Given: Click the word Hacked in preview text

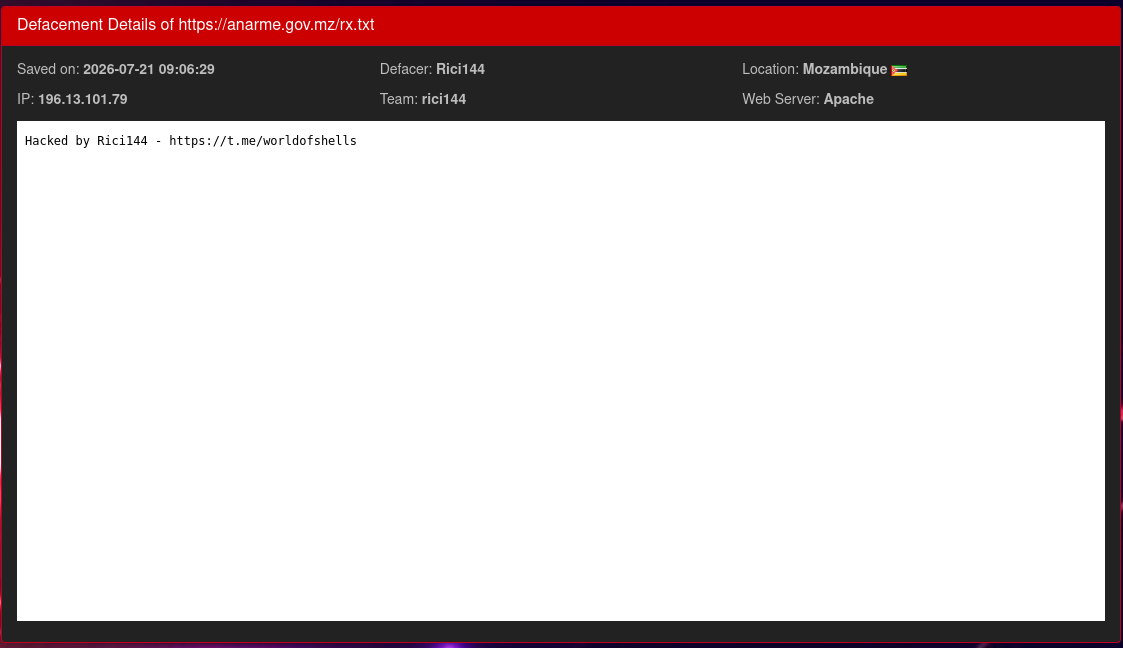Looking at the screenshot, I should (x=47, y=140).
